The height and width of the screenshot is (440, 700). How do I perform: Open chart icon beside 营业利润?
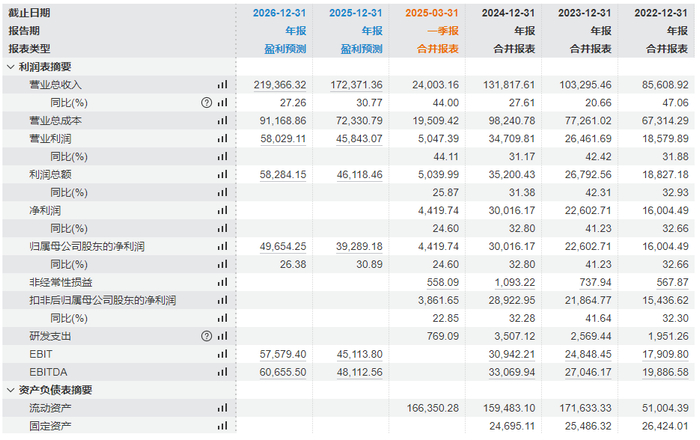click(x=222, y=139)
